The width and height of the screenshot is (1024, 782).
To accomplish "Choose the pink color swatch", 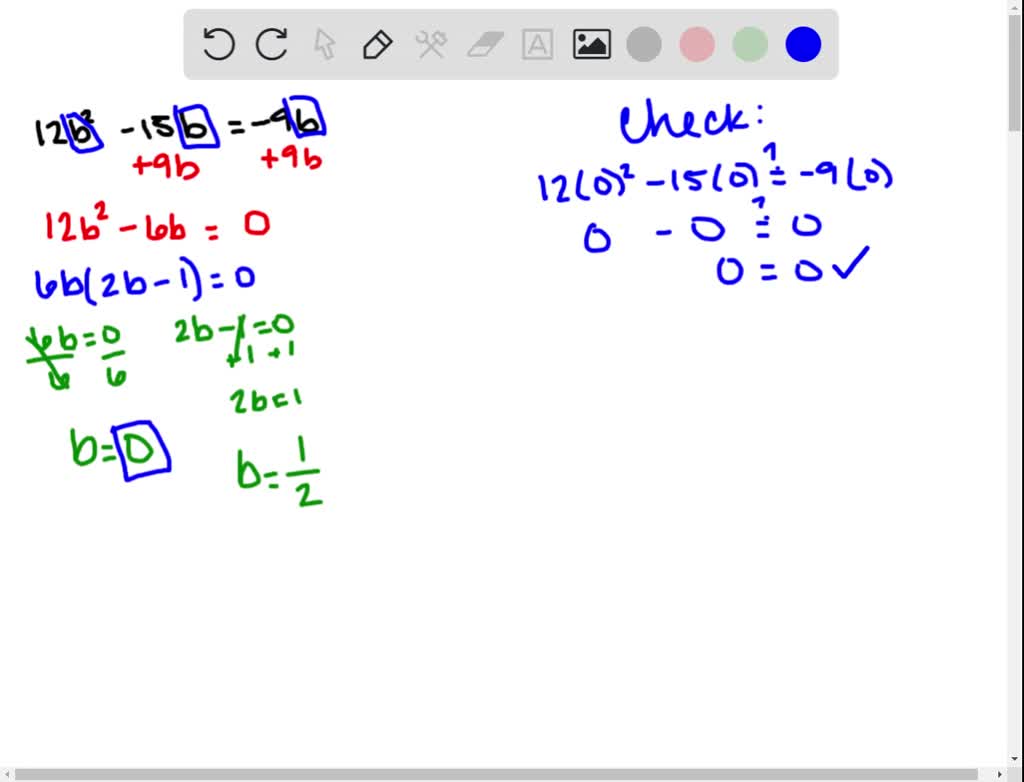I will pos(697,44).
